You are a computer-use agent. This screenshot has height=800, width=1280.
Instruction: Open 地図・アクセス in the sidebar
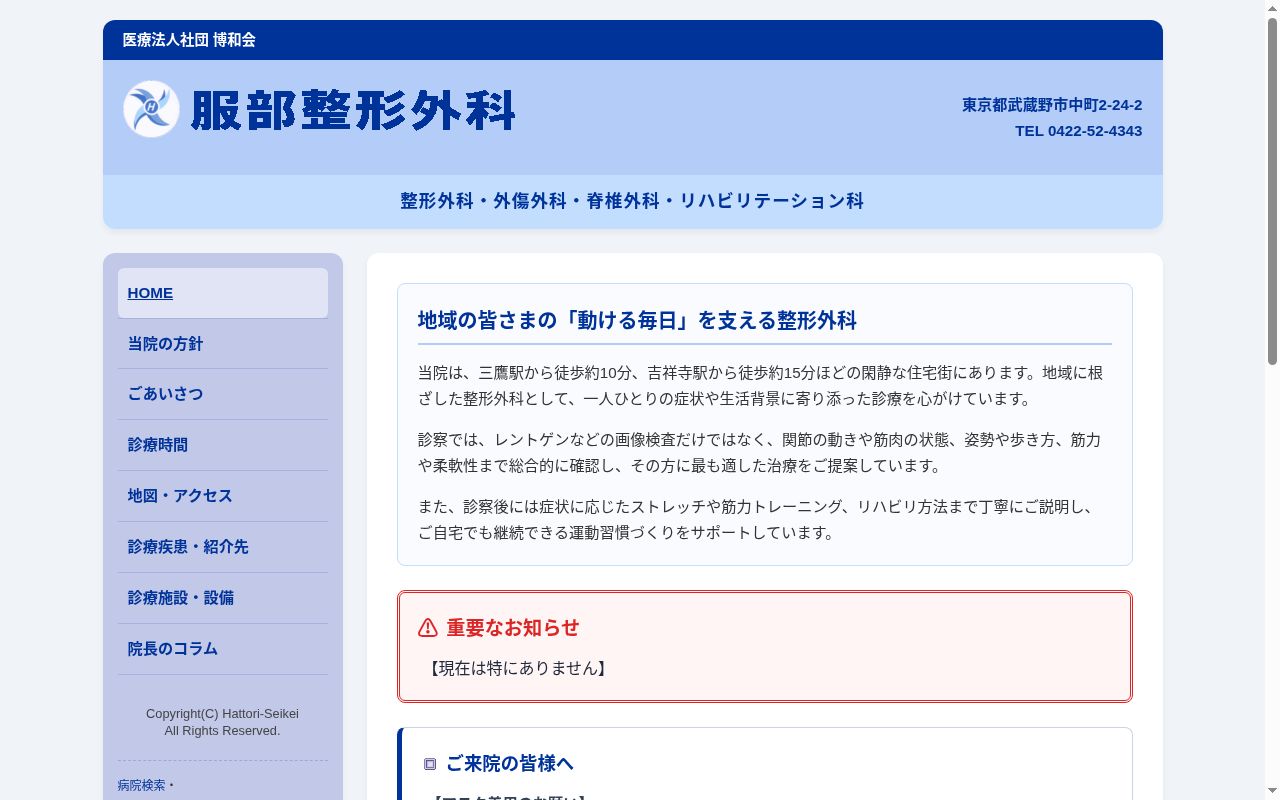point(223,497)
